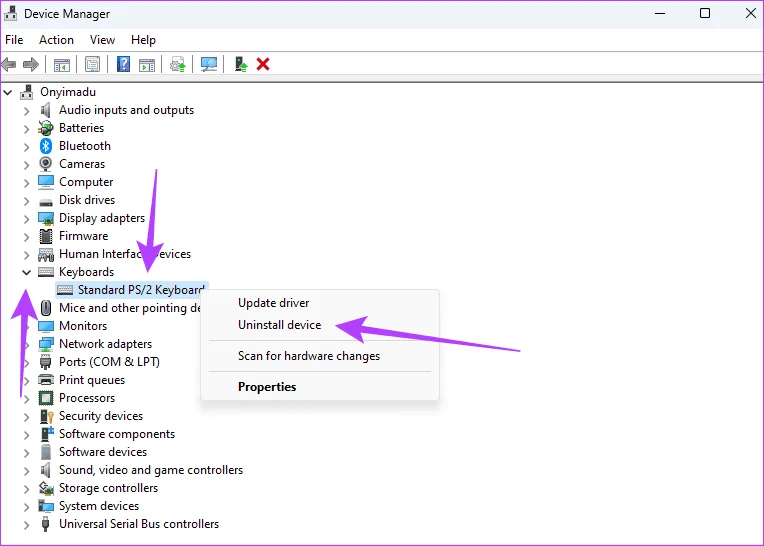Click the blue Help question mark icon

click(x=123, y=64)
